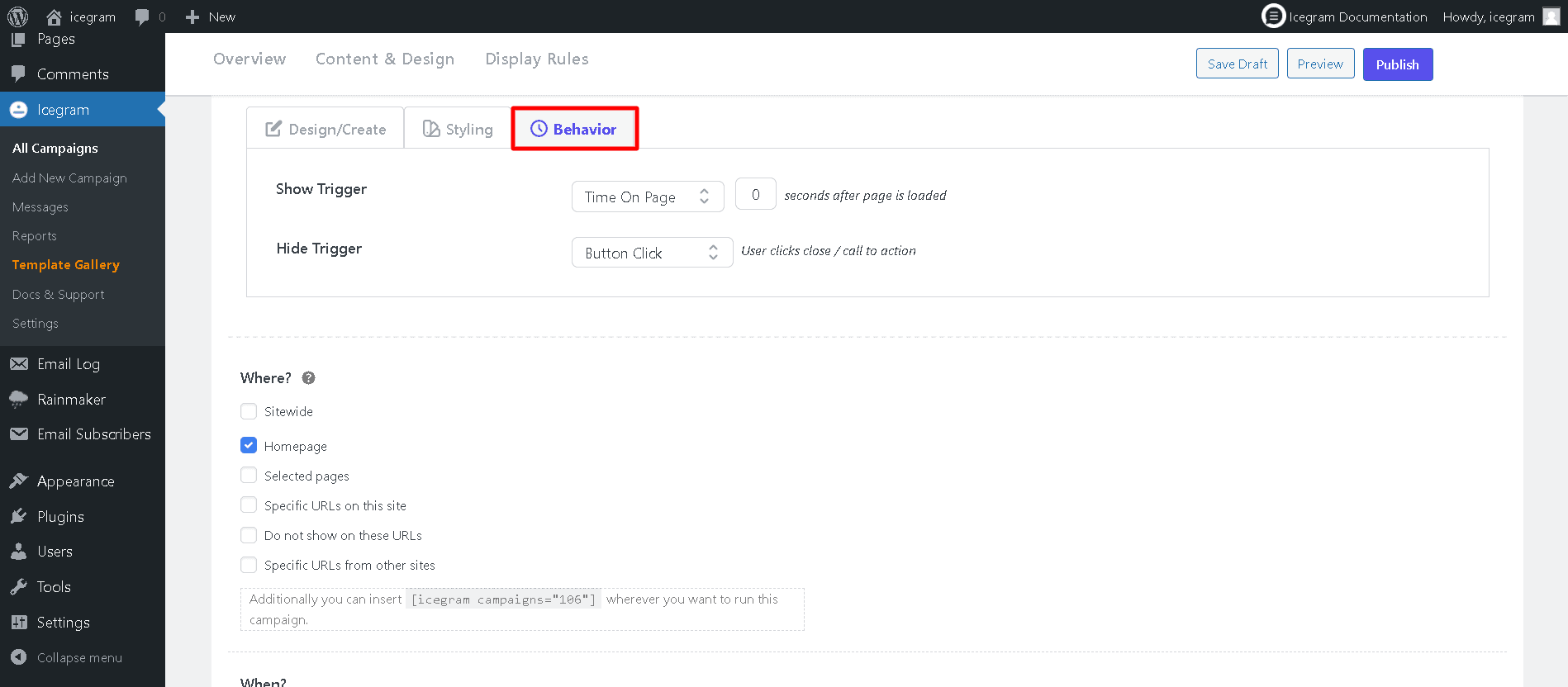Open Add New Campaign link
The width and height of the screenshot is (1568, 687).
[x=69, y=178]
